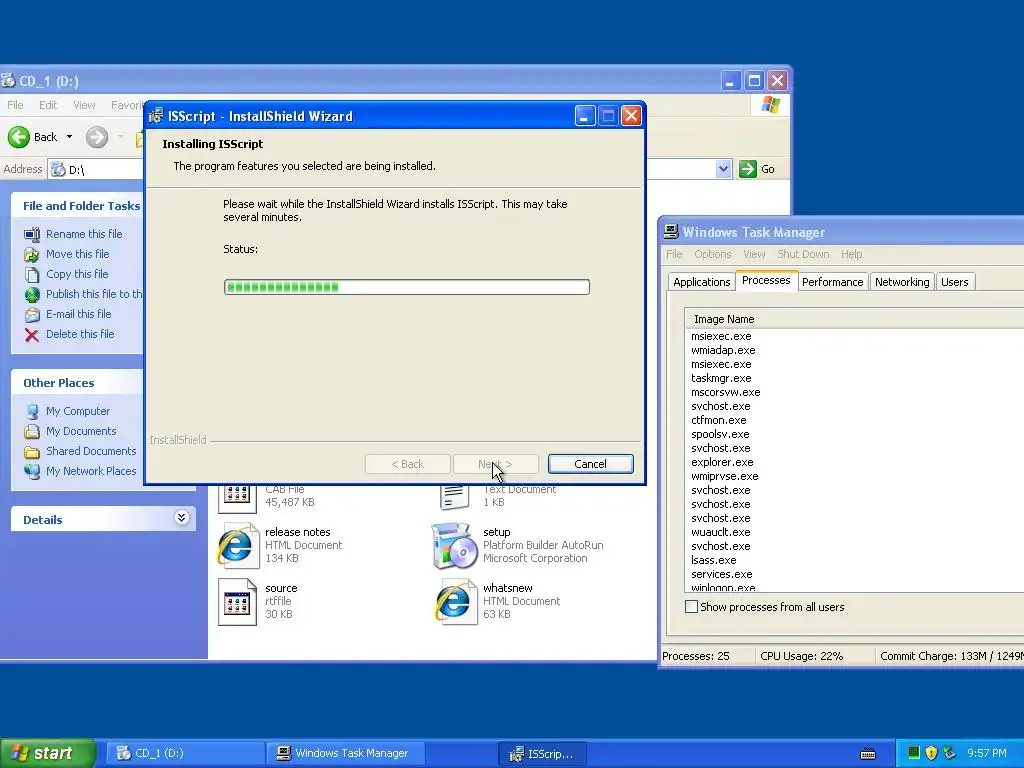1024x768 pixels.
Task: Click the Publish this file globe icon
Action: pyautogui.click(x=32, y=295)
